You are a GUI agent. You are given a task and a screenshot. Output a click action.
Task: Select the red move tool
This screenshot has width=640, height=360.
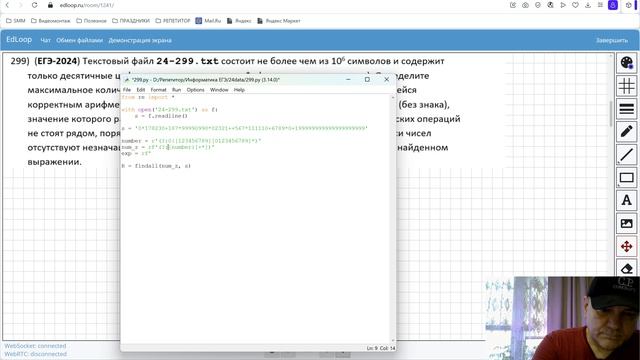point(627,247)
